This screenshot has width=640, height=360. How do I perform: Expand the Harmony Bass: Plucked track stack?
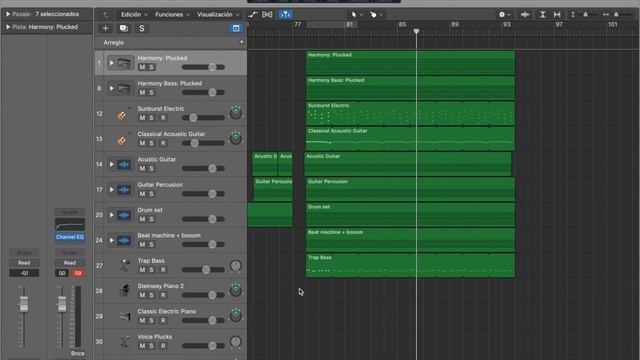coord(111,88)
